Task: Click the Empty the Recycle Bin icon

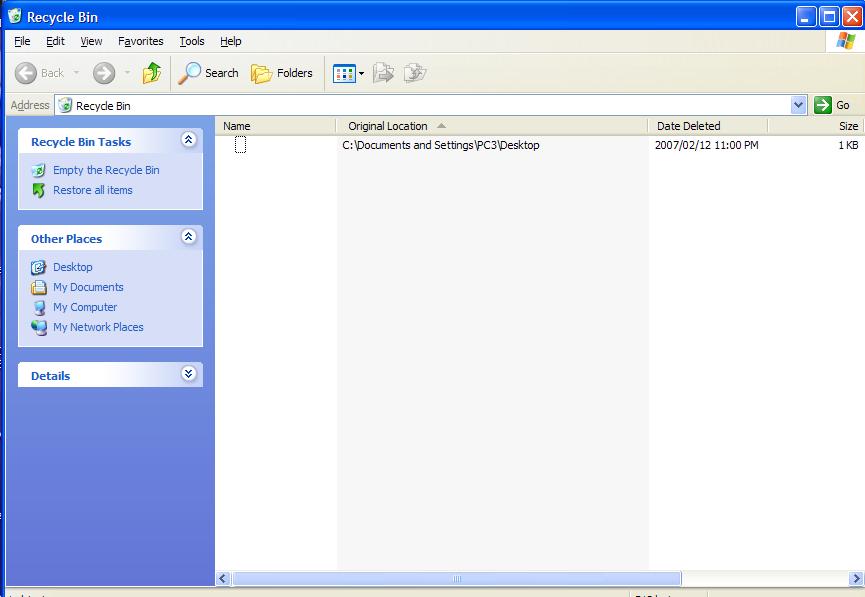Action: (x=39, y=170)
